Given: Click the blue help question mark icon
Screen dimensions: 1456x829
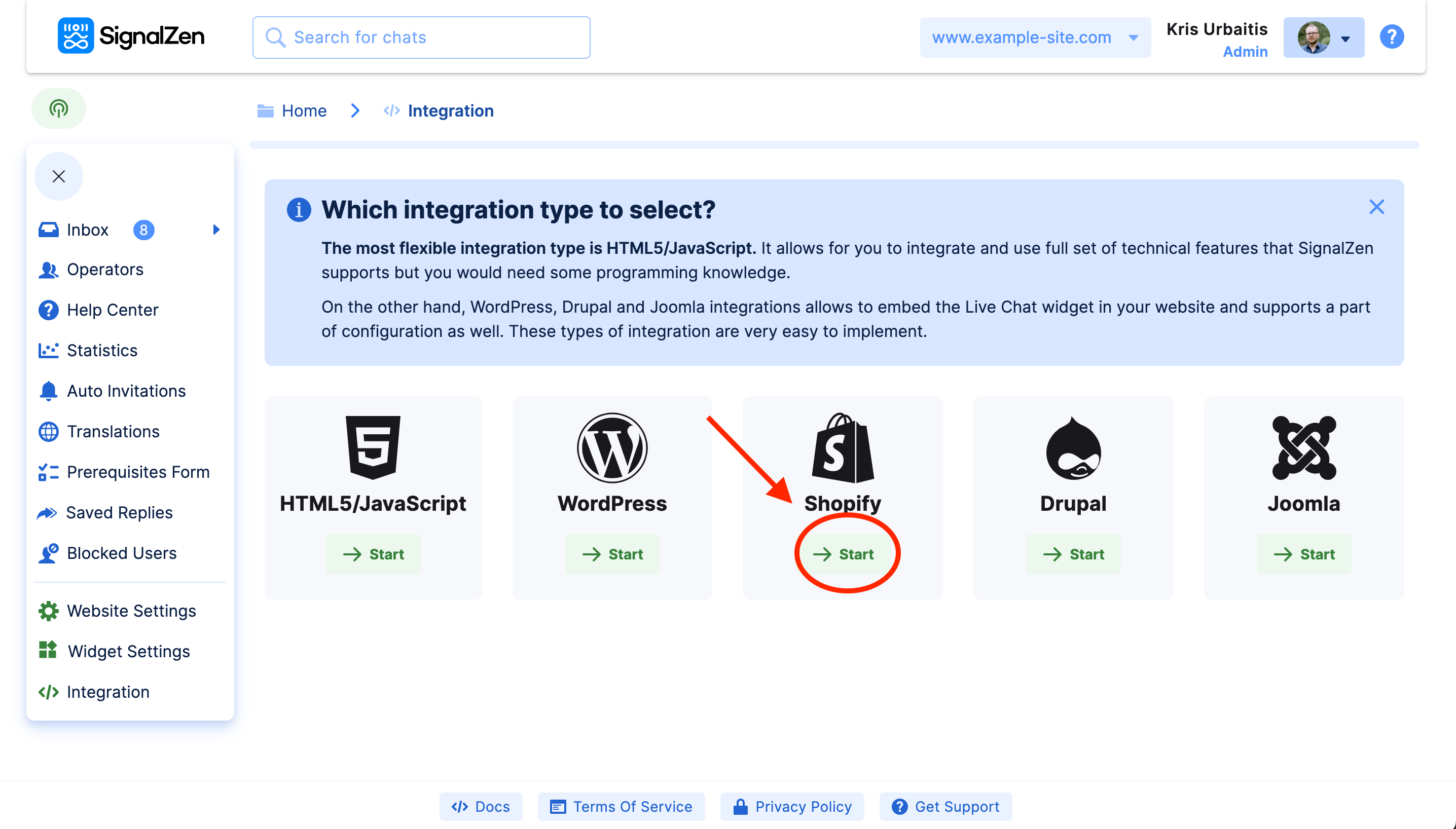Looking at the screenshot, I should coord(1391,37).
